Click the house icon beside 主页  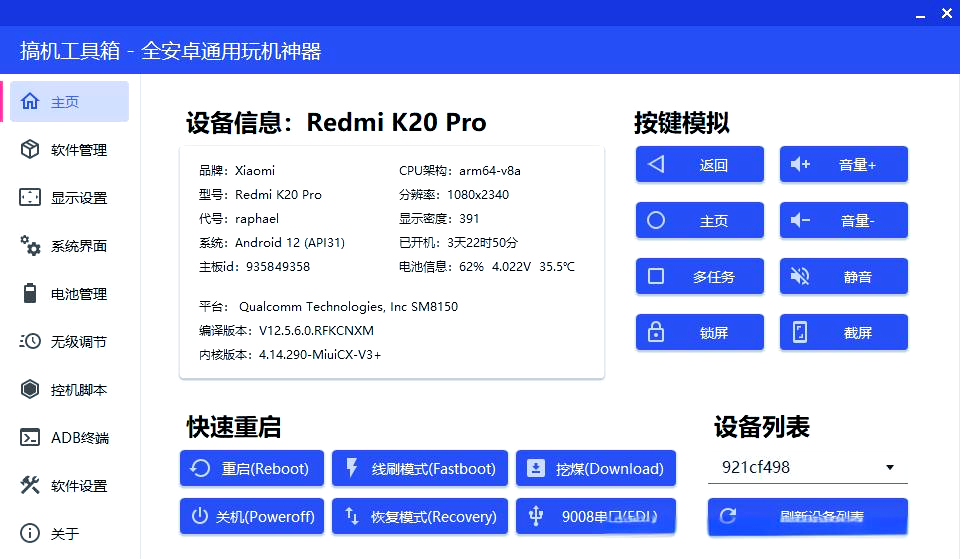pos(30,101)
